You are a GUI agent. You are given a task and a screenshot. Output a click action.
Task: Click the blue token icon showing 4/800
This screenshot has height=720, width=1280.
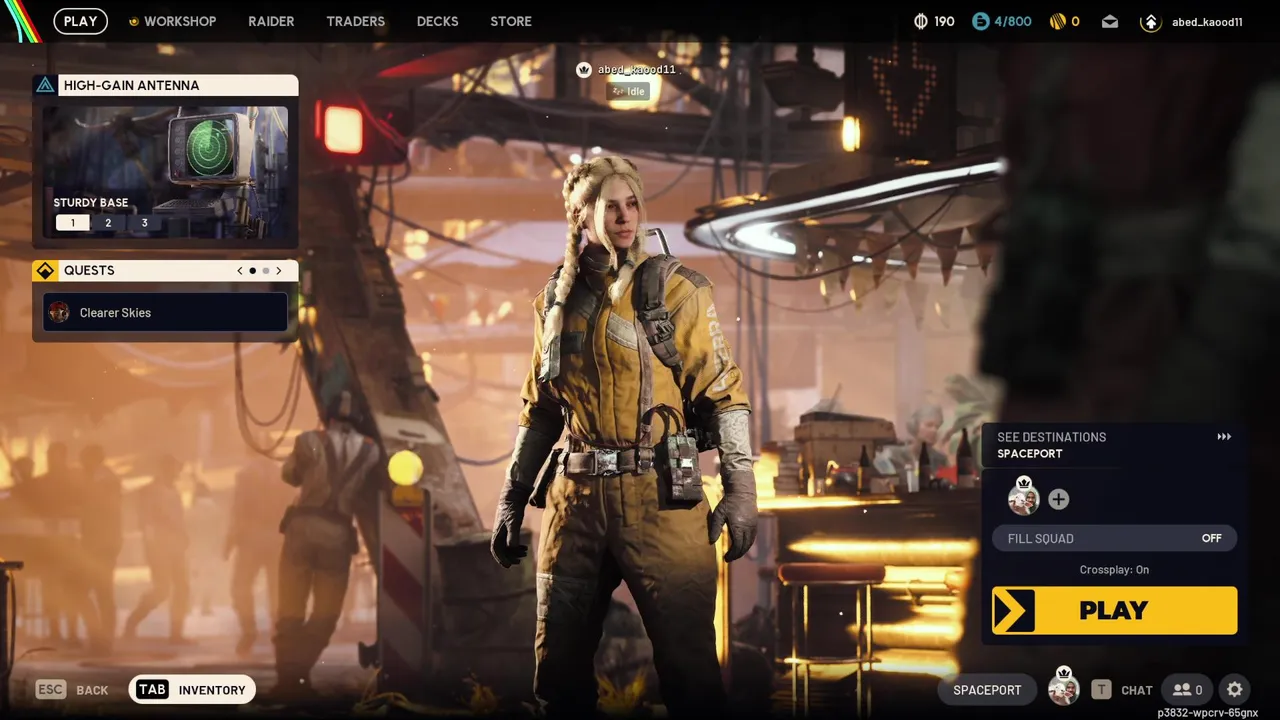(x=980, y=21)
